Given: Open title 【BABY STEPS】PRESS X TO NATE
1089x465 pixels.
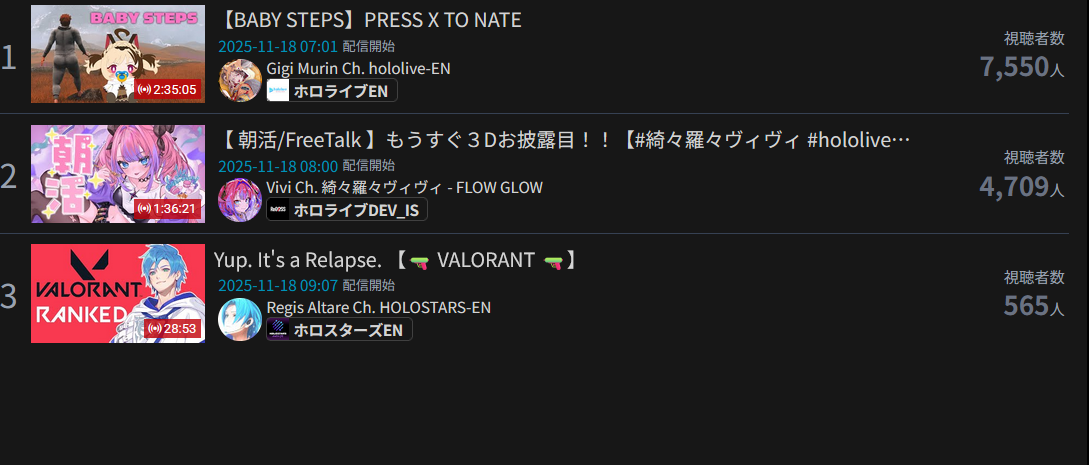Looking at the screenshot, I should click(369, 20).
